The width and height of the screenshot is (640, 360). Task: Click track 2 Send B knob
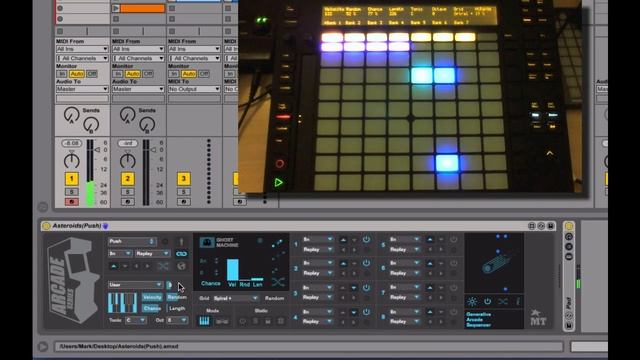147,124
